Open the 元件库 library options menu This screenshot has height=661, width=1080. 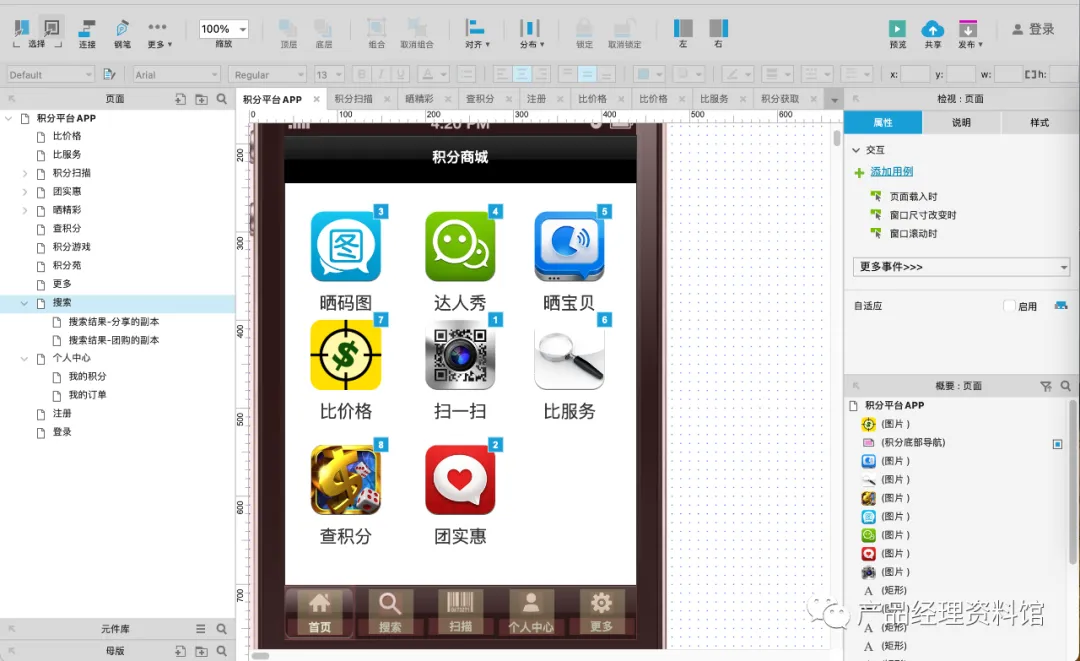click(200, 629)
